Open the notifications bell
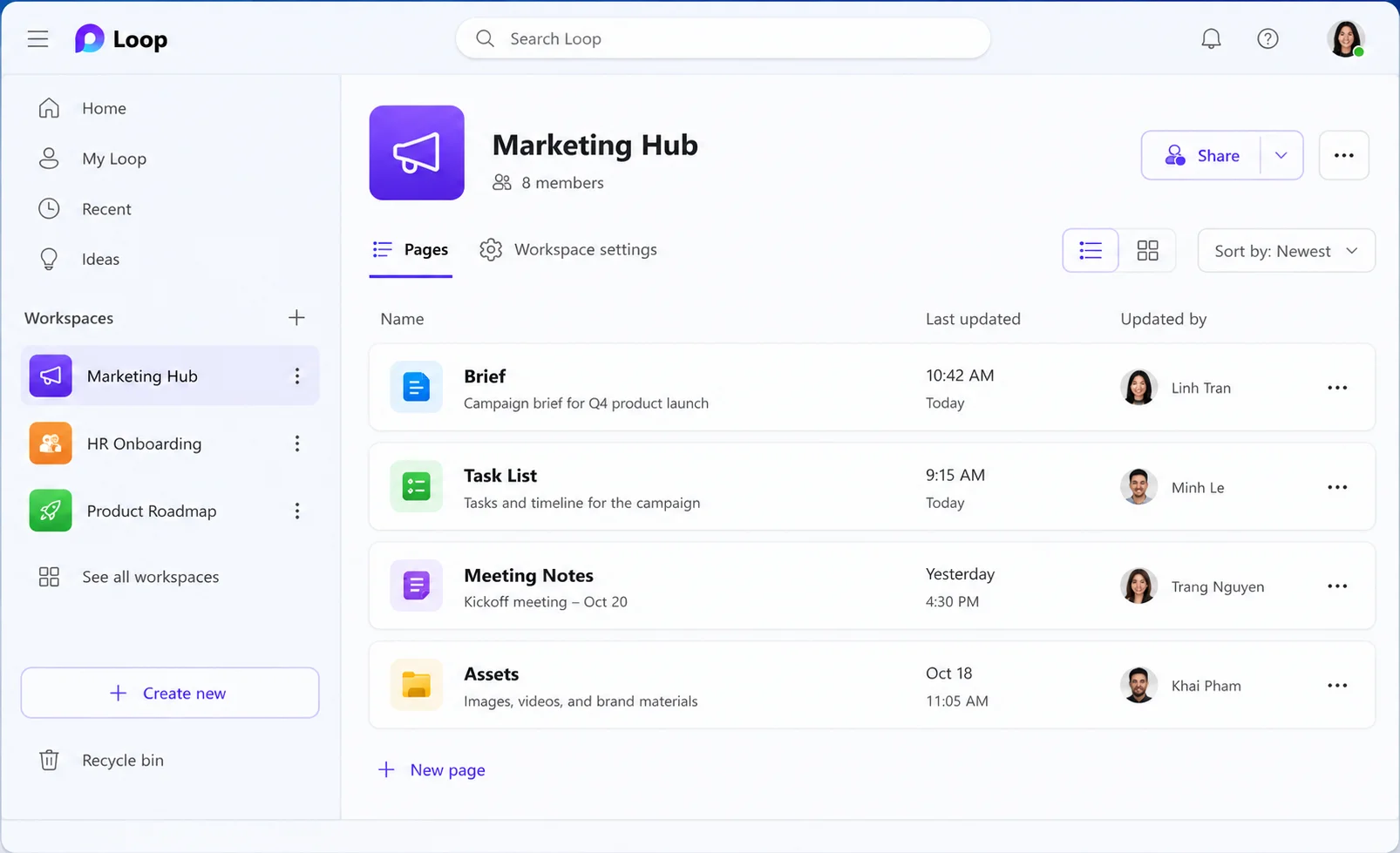 [1211, 38]
